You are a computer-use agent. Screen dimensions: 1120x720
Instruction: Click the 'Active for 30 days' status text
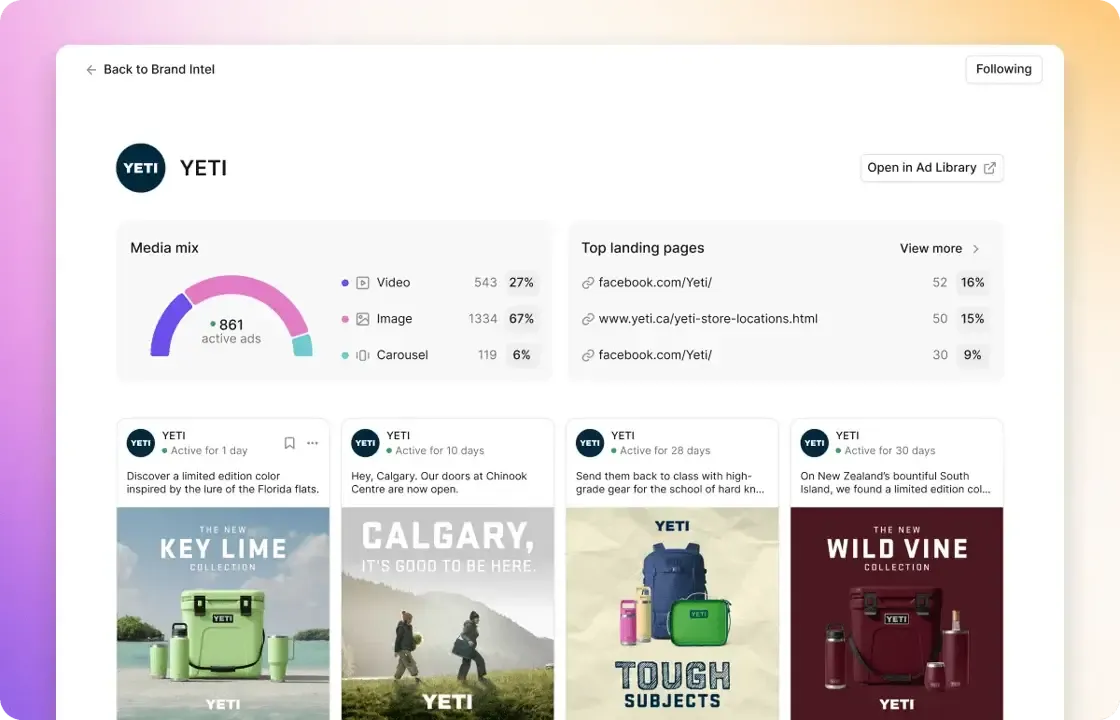(889, 451)
